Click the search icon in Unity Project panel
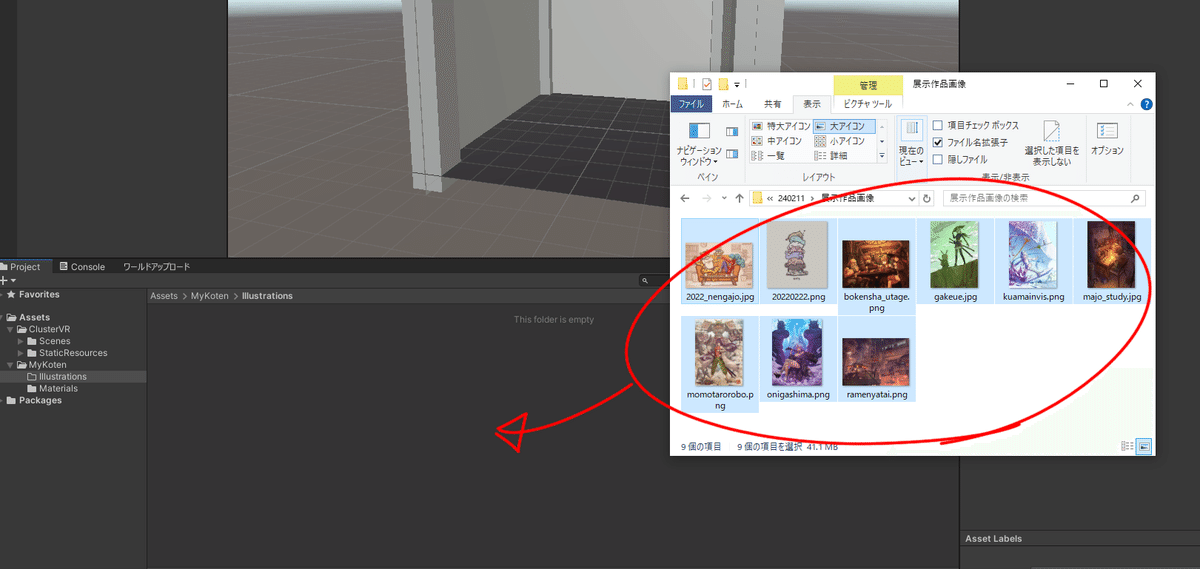The height and width of the screenshot is (569, 1200). 645,281
